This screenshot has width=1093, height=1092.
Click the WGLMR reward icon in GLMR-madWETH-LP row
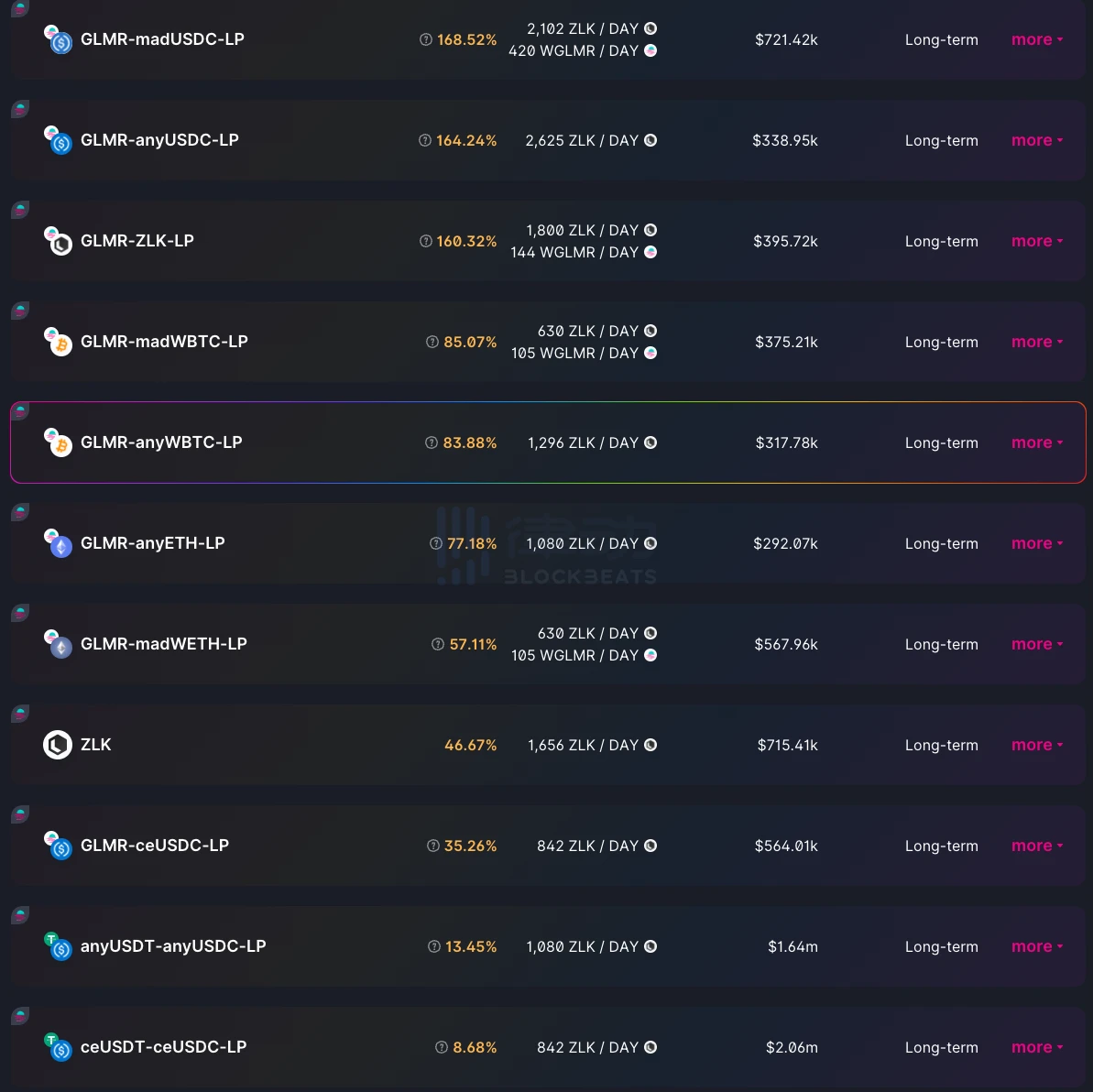tap(650, 655)
